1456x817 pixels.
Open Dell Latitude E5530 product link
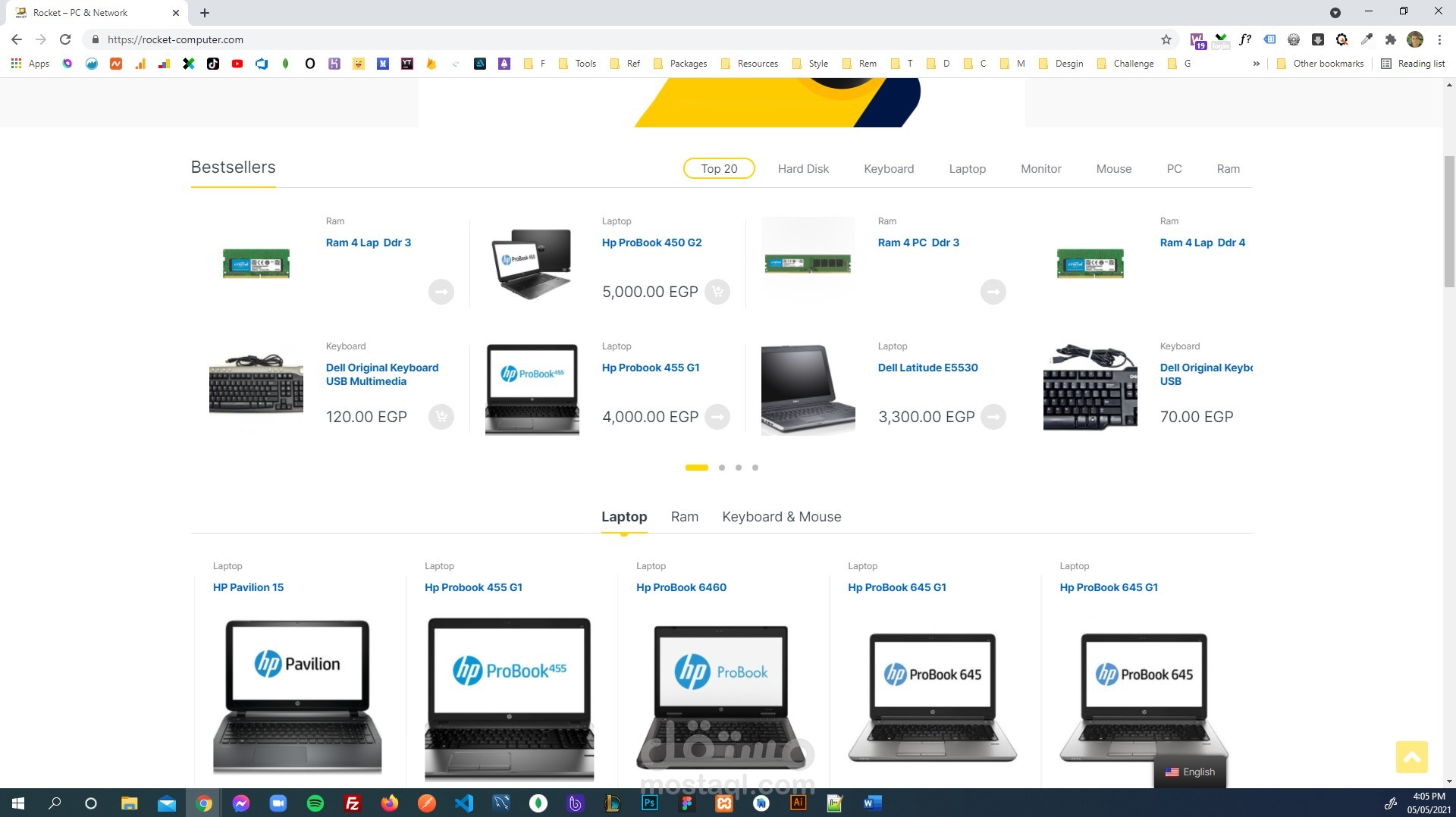(927, 368)
